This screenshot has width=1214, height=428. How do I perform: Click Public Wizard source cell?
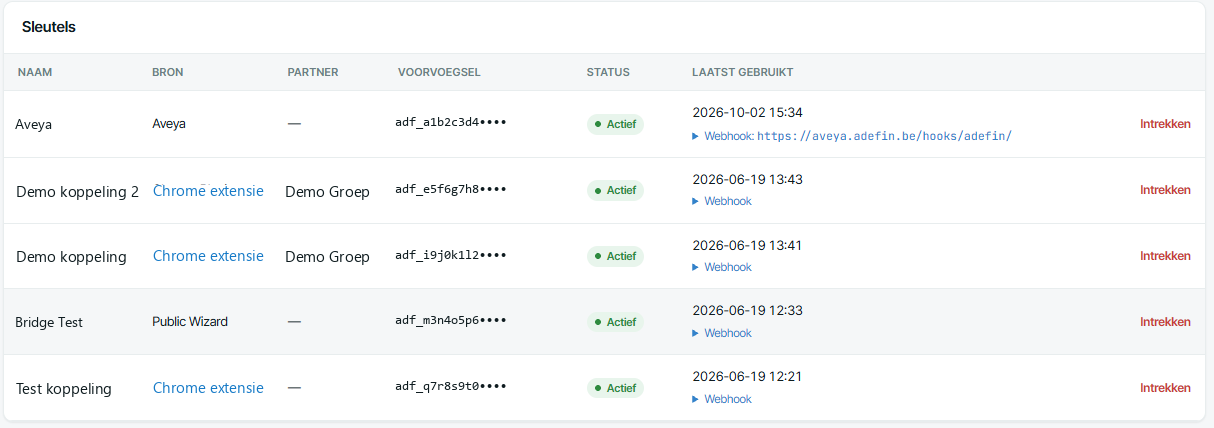click(190, 322)
